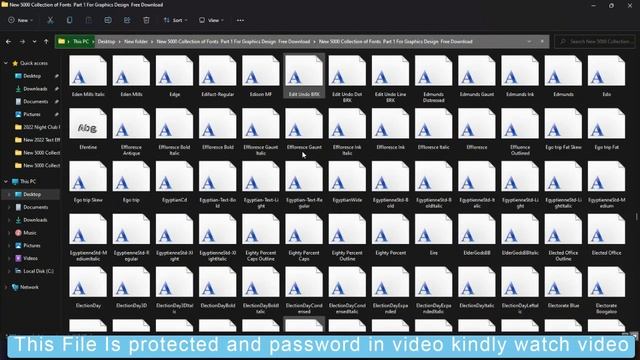Click the Rename icon in toolbar
This screenshot has height=360, width=640.
point(108,20)
